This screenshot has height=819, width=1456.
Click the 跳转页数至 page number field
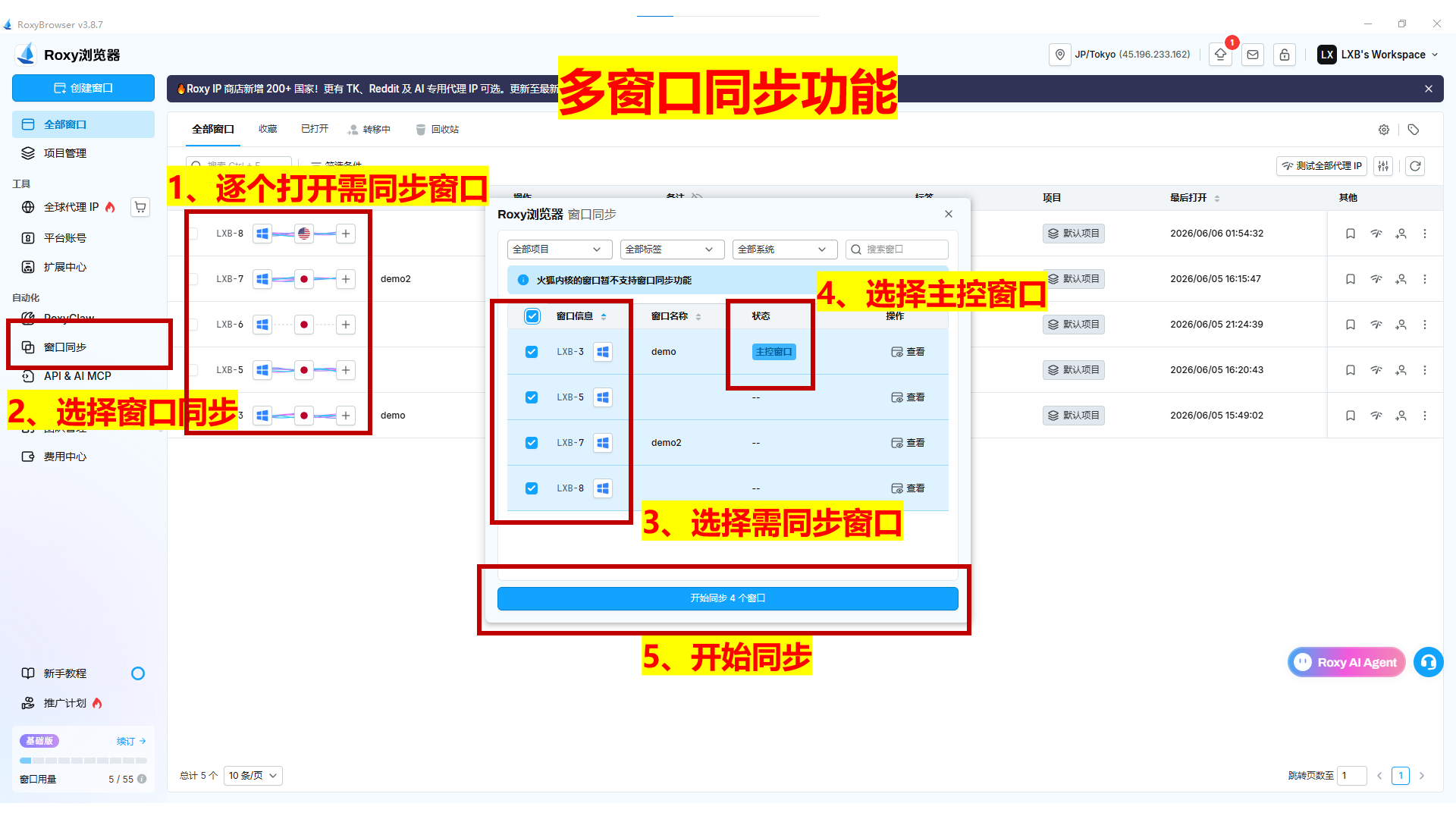coord(1352,776)
